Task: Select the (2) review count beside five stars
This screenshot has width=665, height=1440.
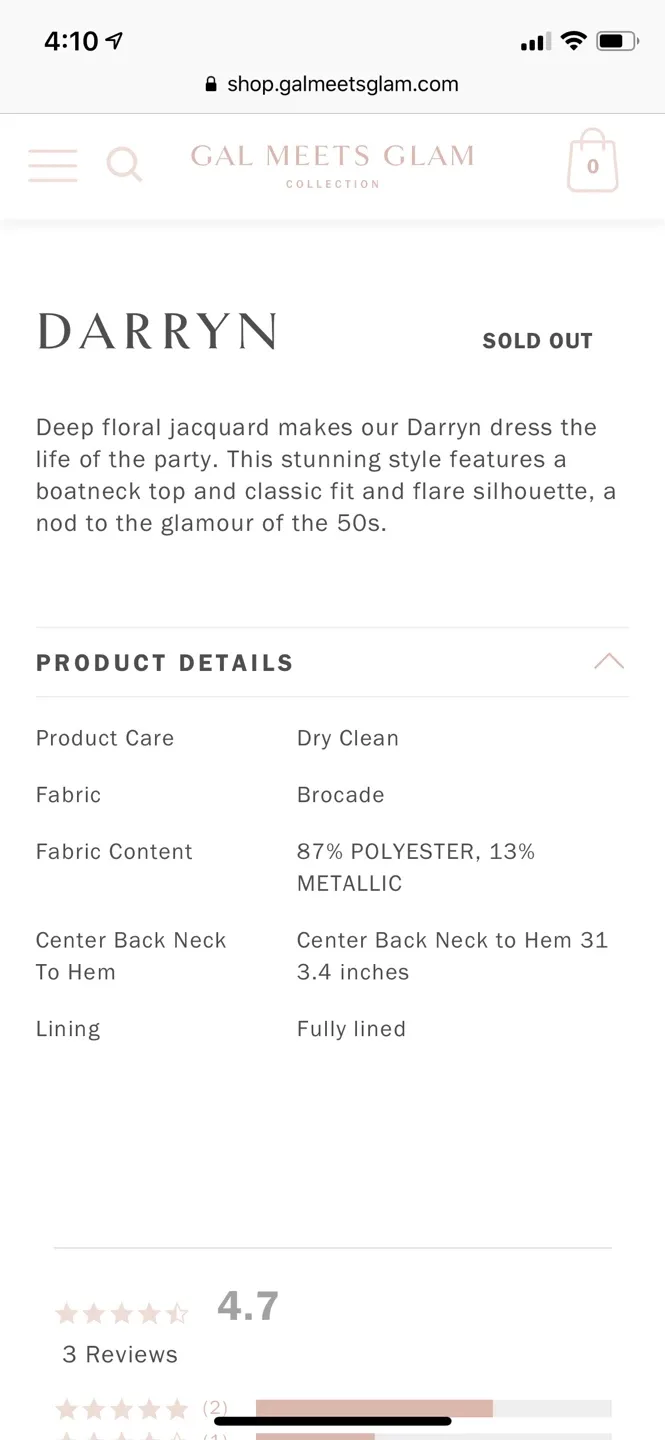Action: pos(214,1407)
